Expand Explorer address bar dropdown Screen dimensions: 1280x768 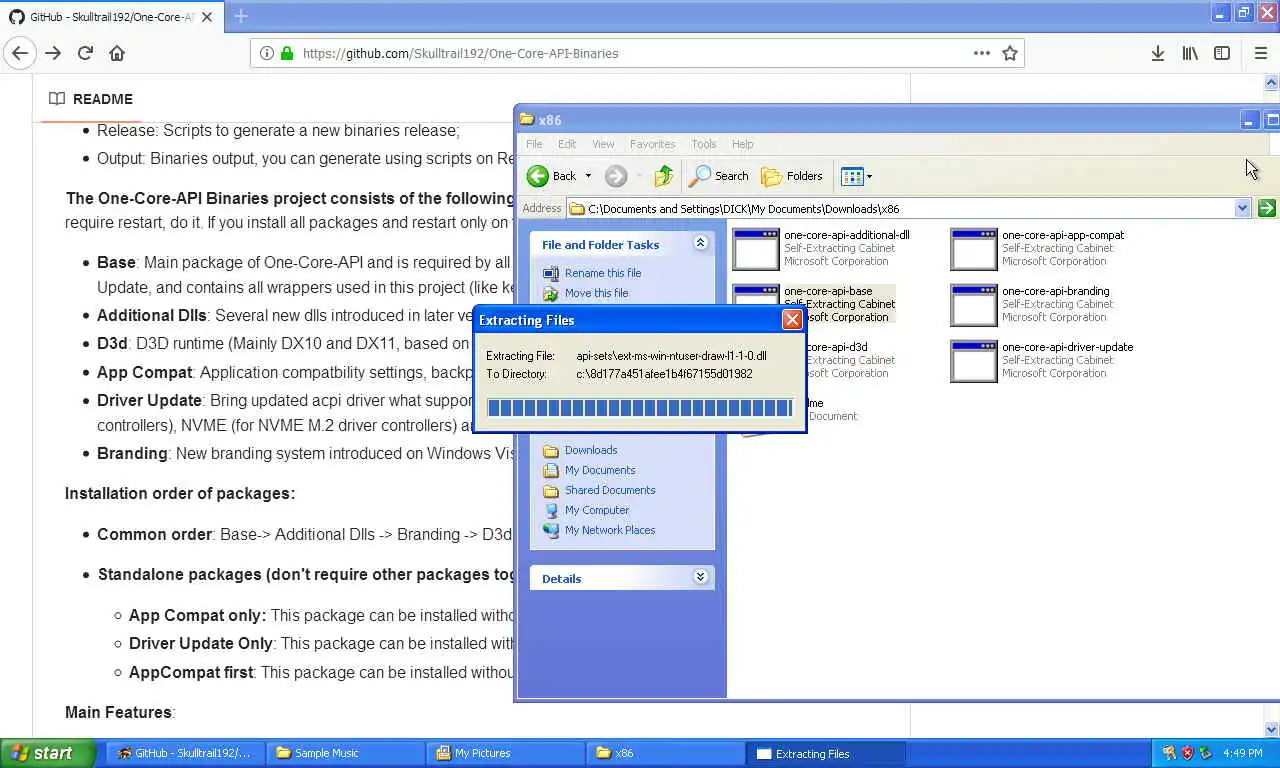click(x=1242, y=208)
